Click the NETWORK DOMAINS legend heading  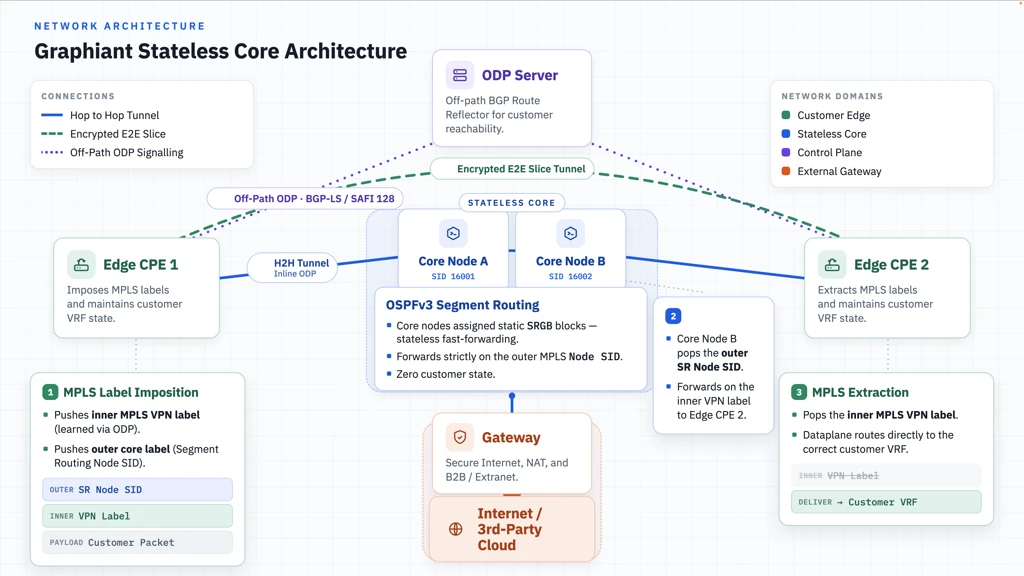(x=832, y=96)
